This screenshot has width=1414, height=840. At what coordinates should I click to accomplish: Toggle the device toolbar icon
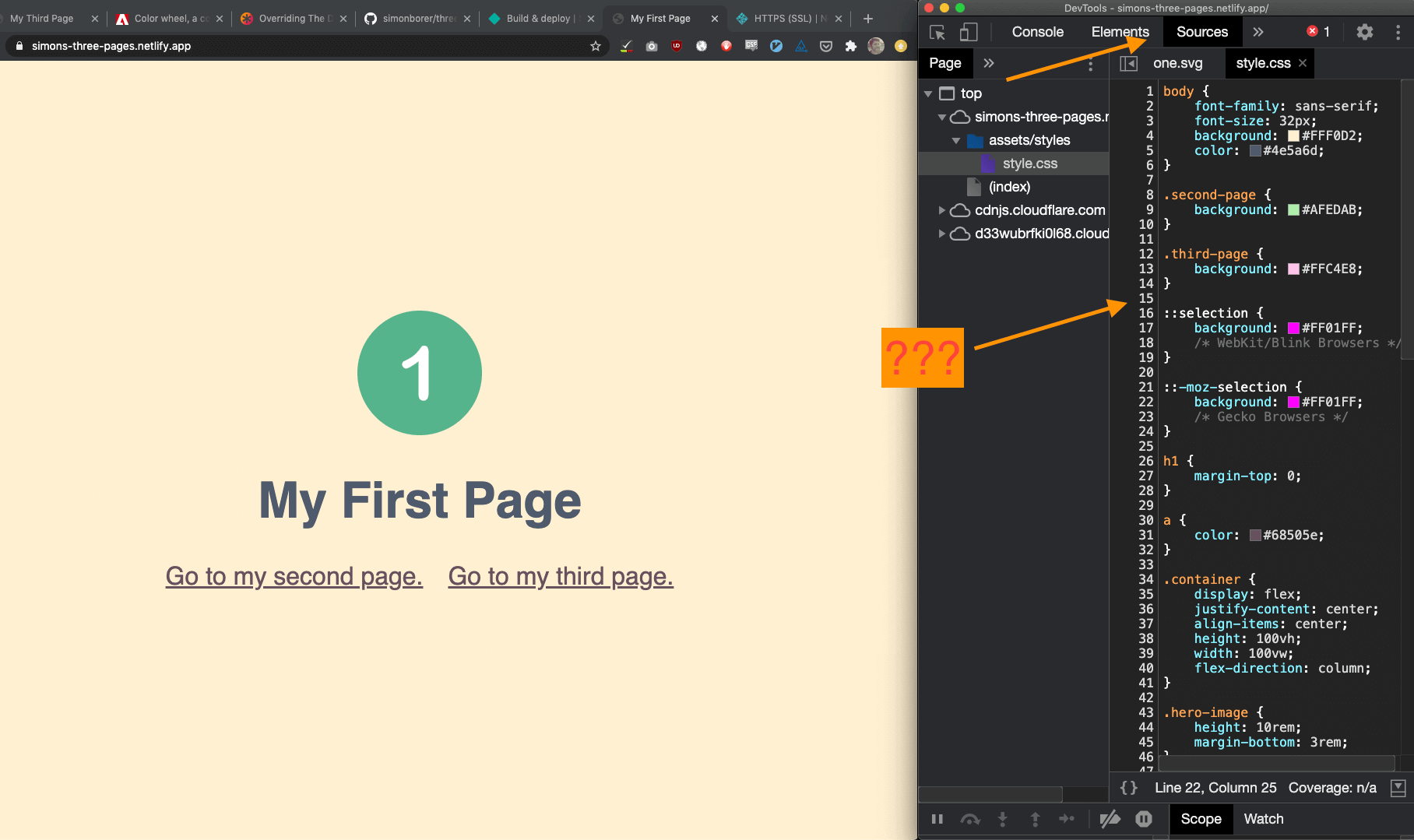tap(968, 32)
